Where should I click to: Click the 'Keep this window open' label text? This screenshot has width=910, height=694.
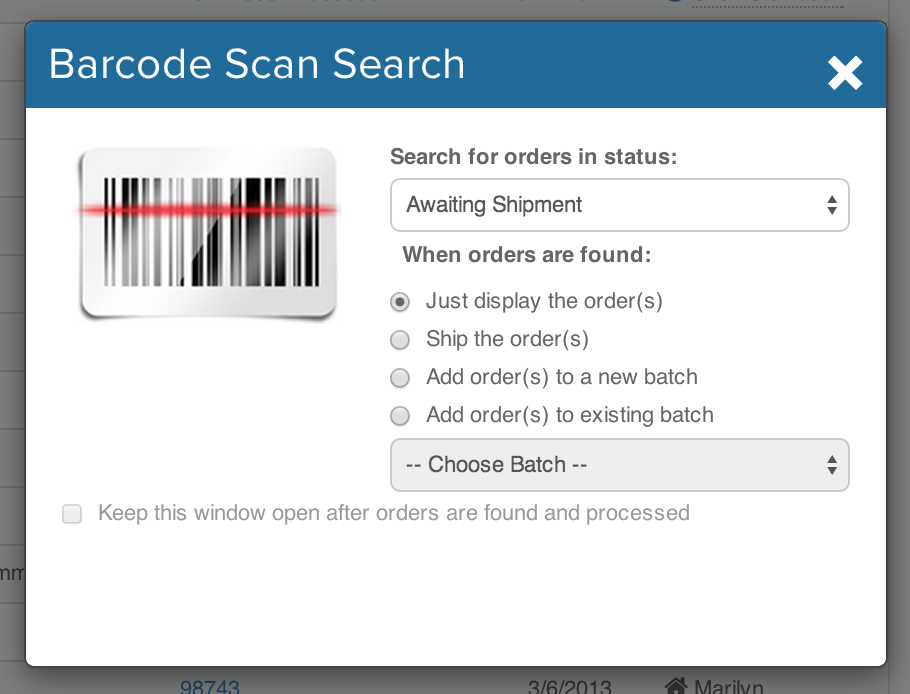[x=394, y=514]
